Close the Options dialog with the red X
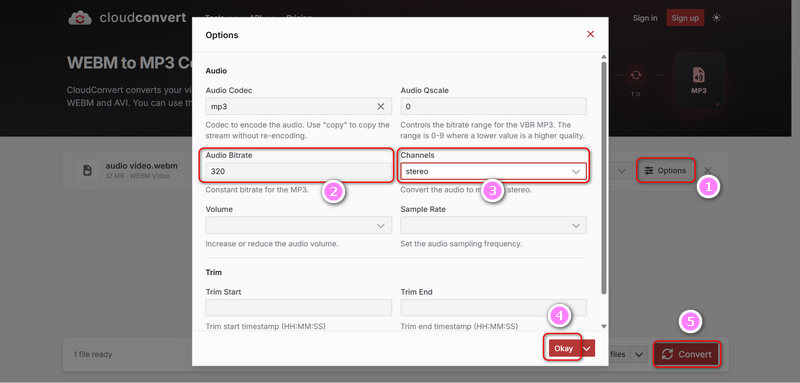The image size is (800, 383). (590, 34)
